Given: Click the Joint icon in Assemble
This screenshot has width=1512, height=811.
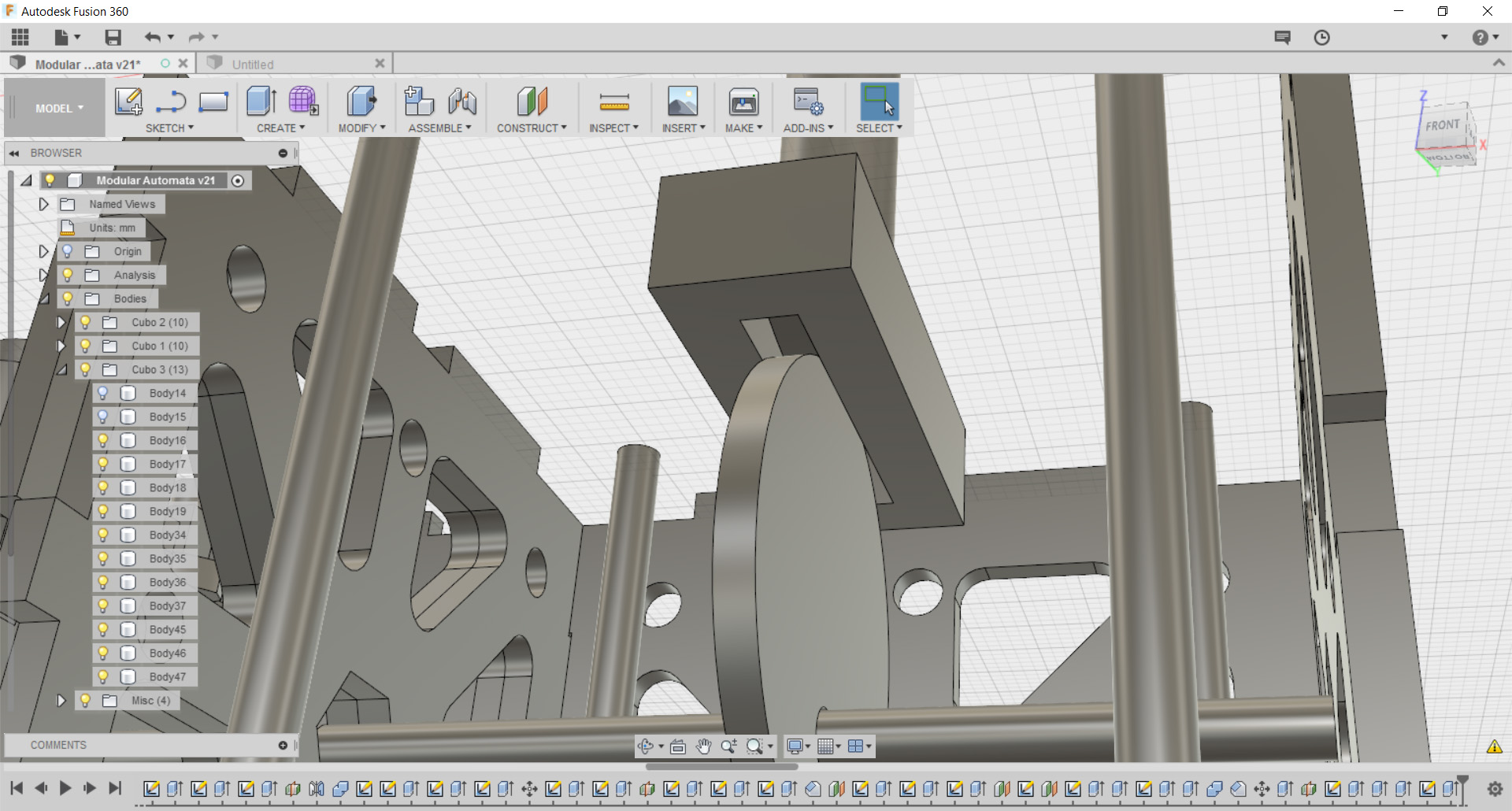Looking at the screenshot, I should (462, 102).
